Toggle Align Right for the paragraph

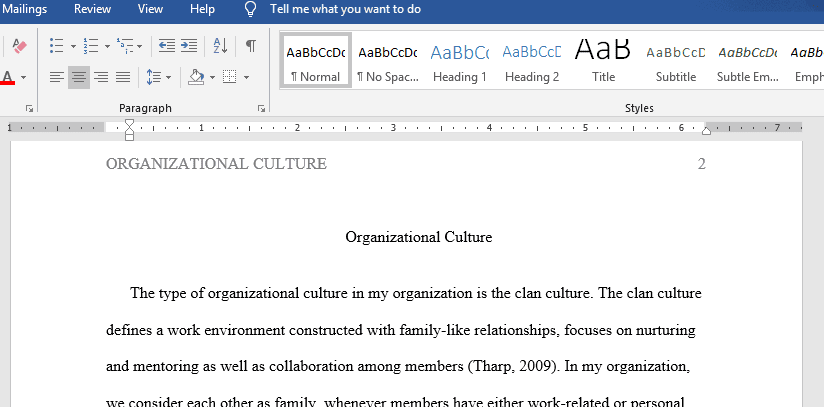tap(101, 78)
